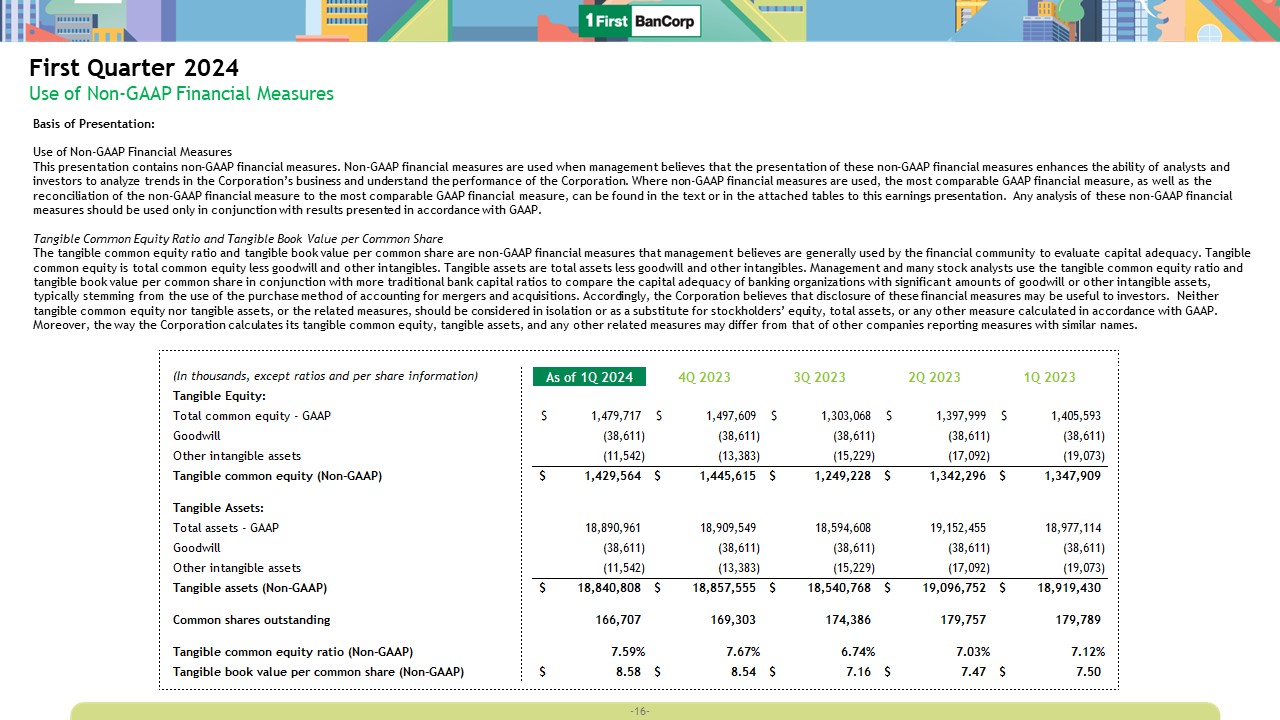Click the page number 16 footer
This screenshot has height=720, width=1280.
tap(640, 711)
